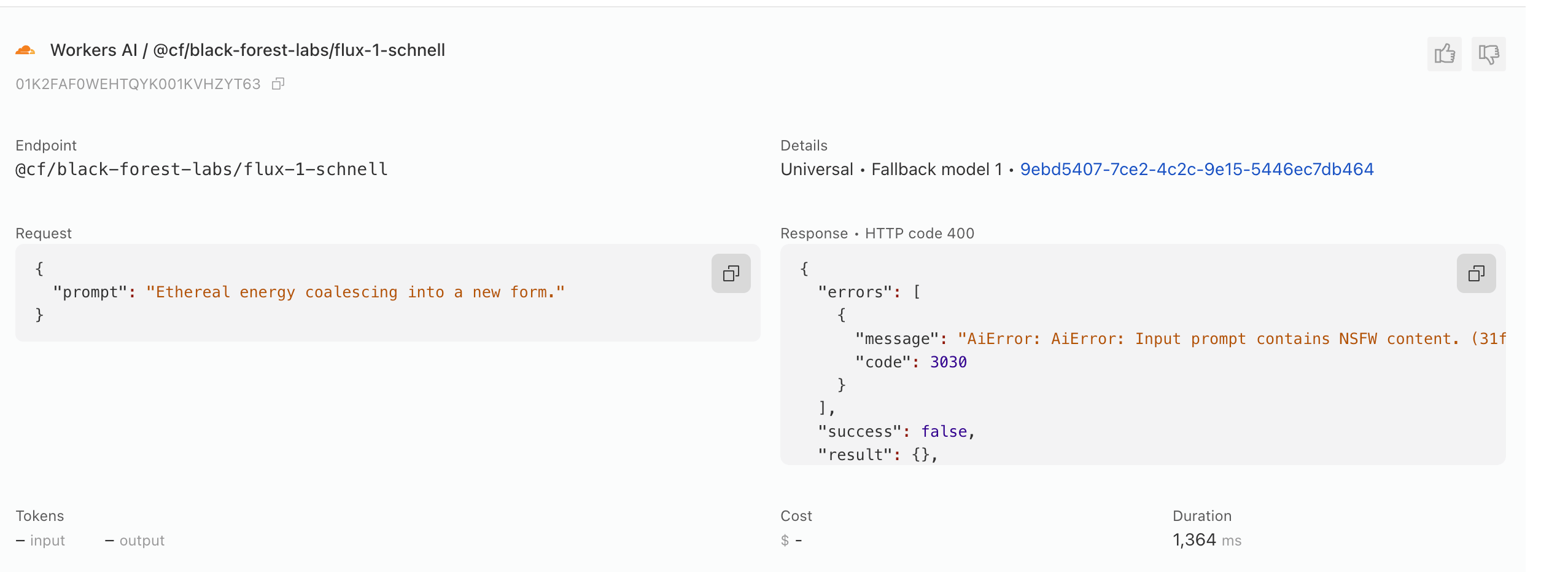1568x575 pixels.
Task: Click the Cloudflare Workers AI logo
Action: (25, 50)
